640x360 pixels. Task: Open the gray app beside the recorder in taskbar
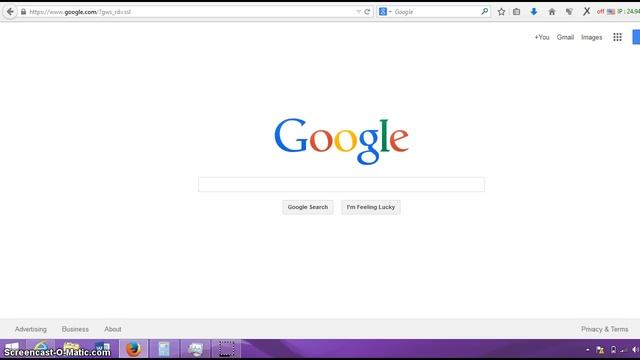[x=196, y=349]
